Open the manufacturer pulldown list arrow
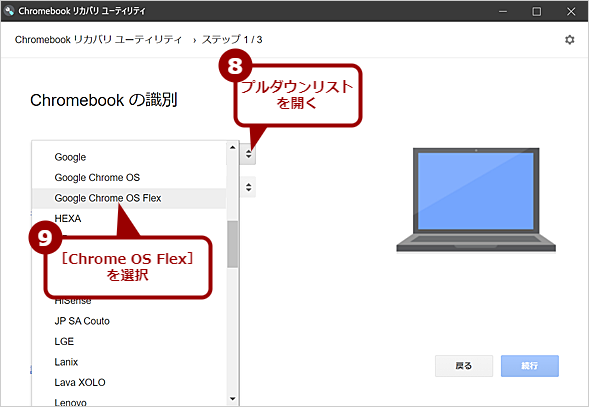Image resolution: width=589 pixels, height=407 pixels. tap(248, 154)
